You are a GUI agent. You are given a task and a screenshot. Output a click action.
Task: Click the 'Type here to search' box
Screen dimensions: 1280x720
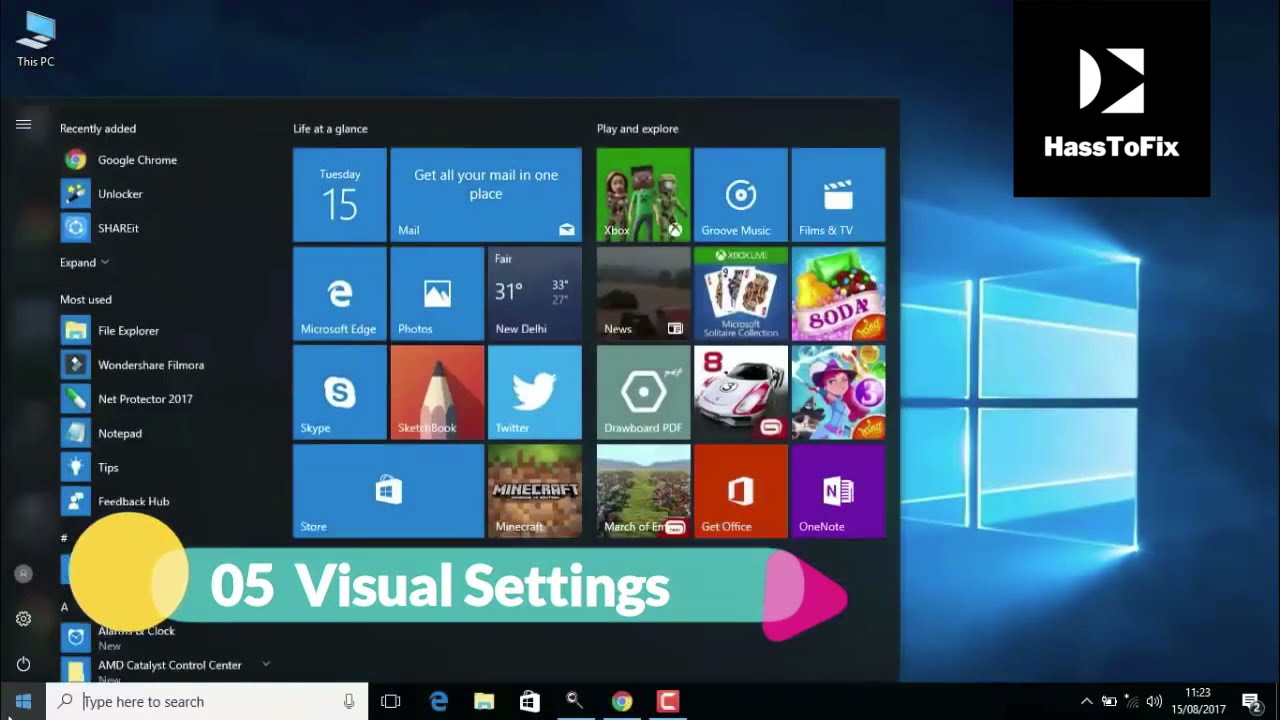coord(207,701)
